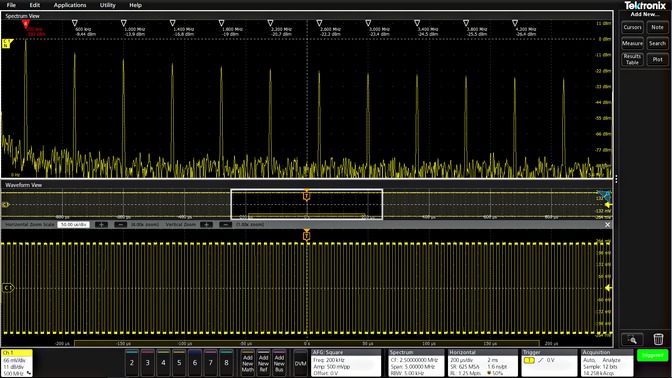Click the Waveform View title
This screenshot has width=672, height=378.
pos(24,185)
